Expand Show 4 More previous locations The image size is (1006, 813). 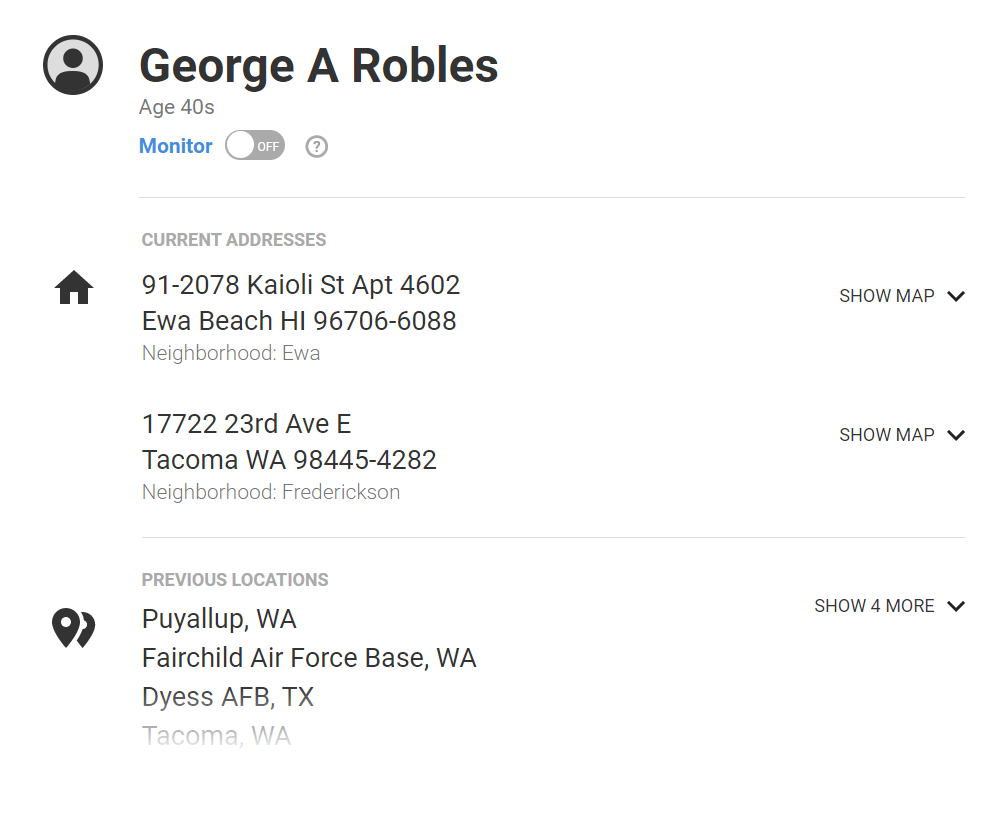click(890, 606)
